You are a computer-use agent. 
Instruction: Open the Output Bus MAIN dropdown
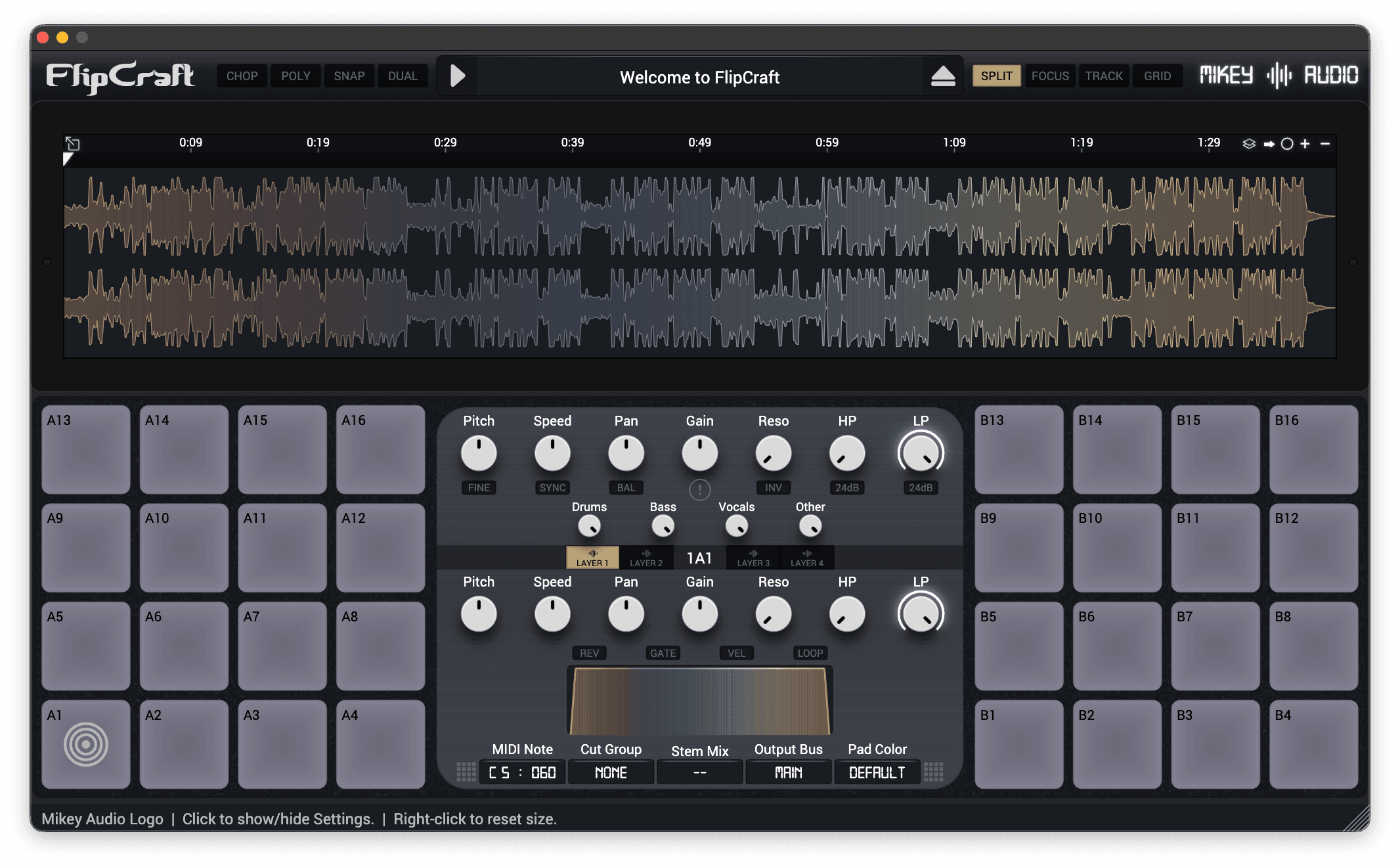point(788,772)
